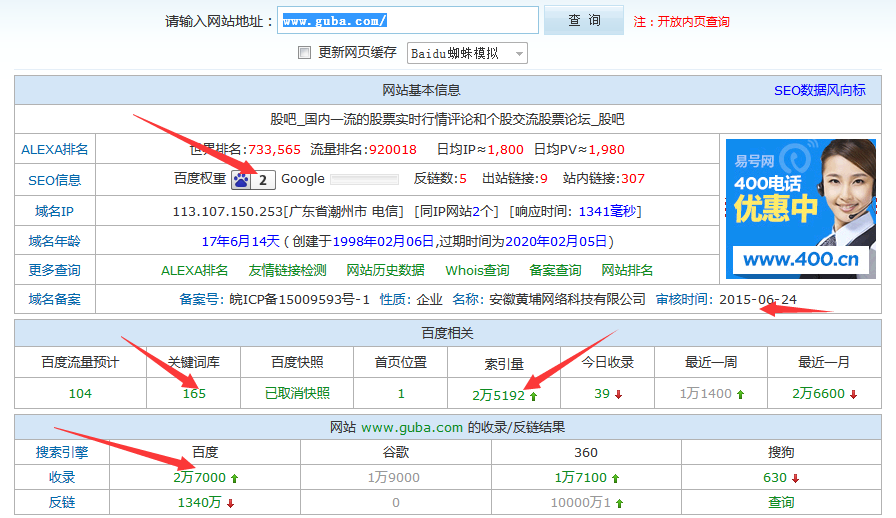Click 360 收录 value 1万7100
Viewport: 896px width, 518px height.
point(581,477)
